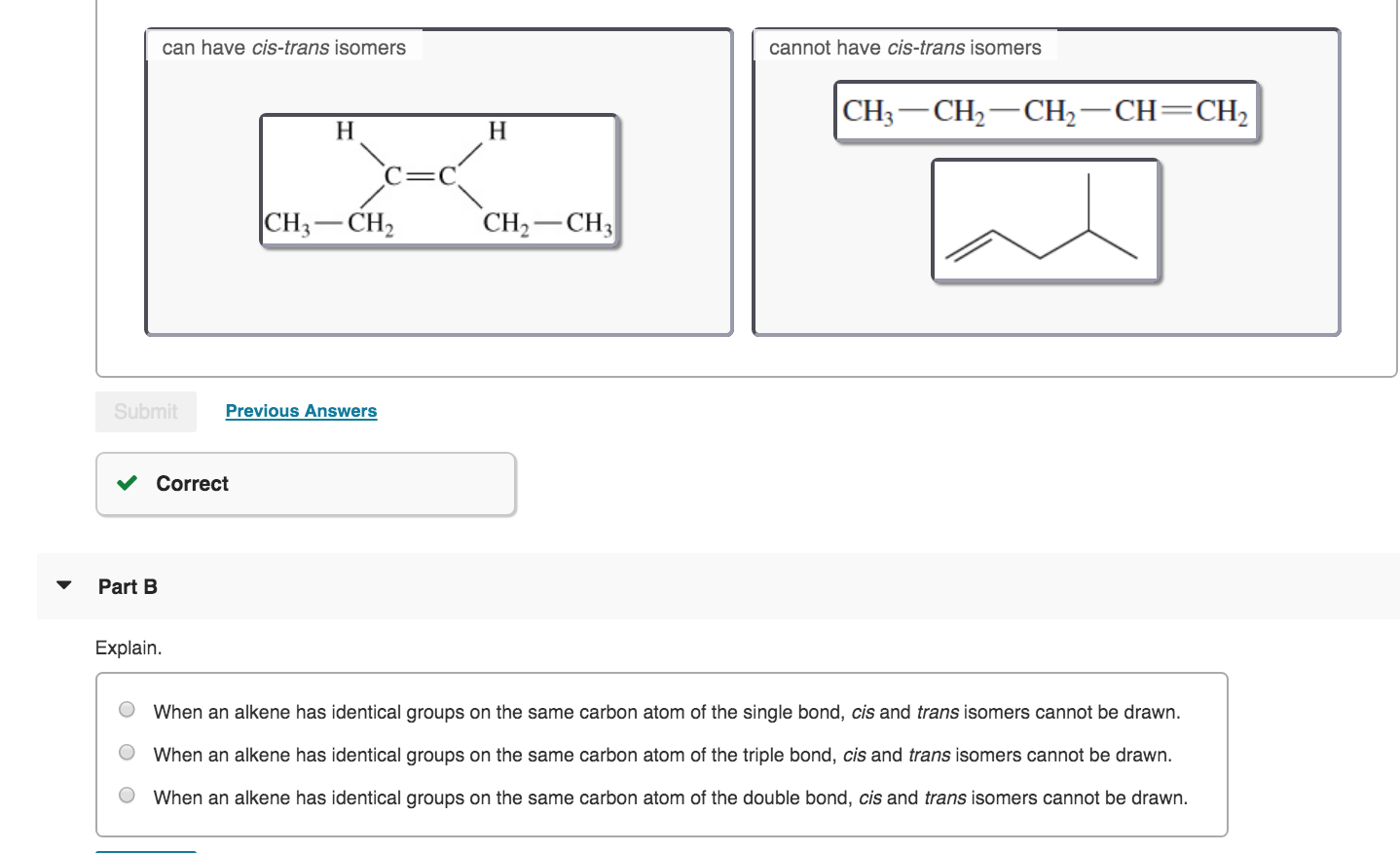Select the skeletal structure with terminal alkene

point(1045,220)
